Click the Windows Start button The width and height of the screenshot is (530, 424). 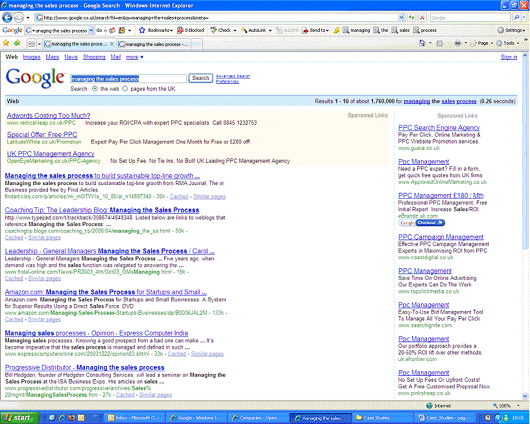pos(19,418)
